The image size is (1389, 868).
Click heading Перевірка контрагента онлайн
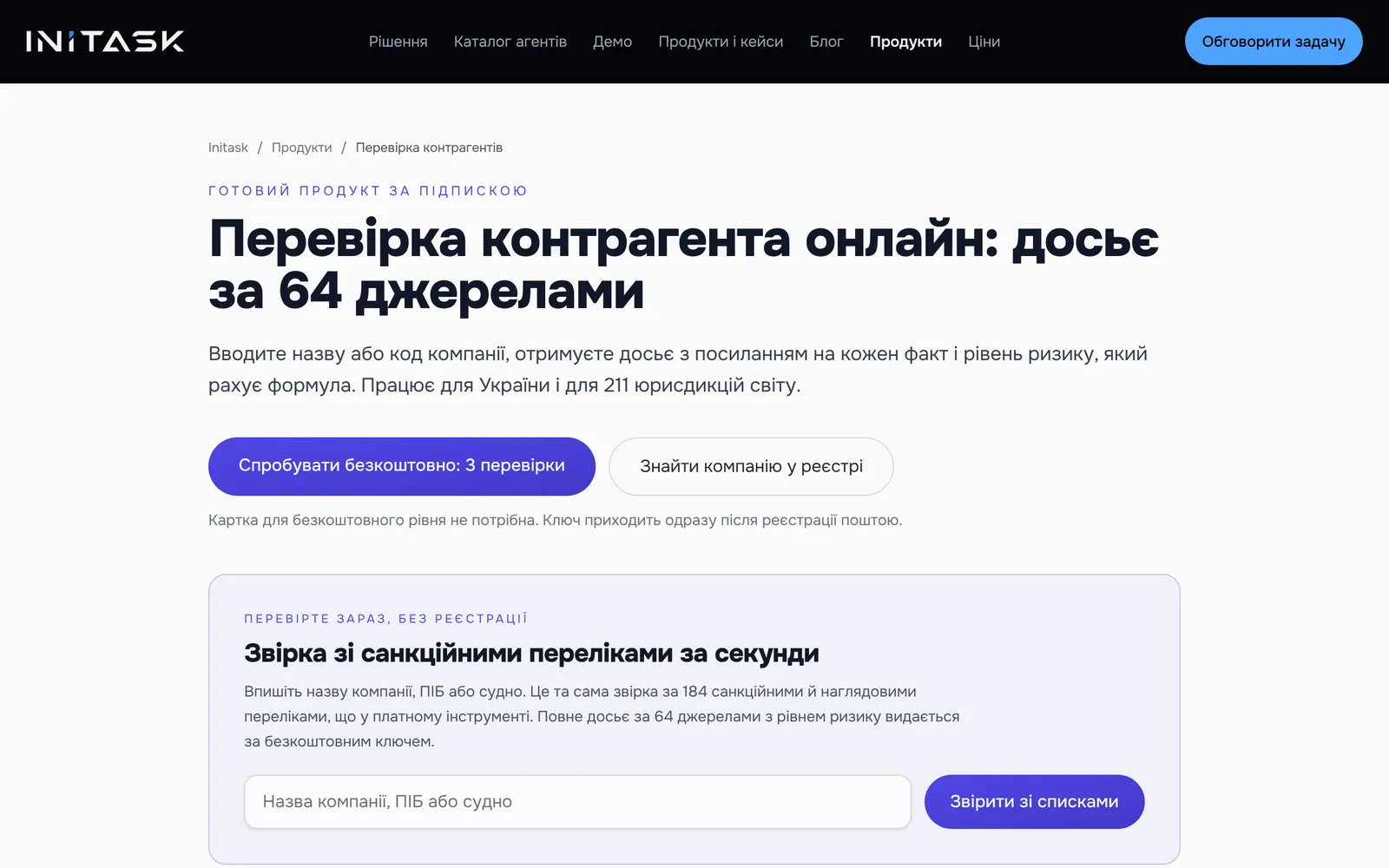(683, 265)
